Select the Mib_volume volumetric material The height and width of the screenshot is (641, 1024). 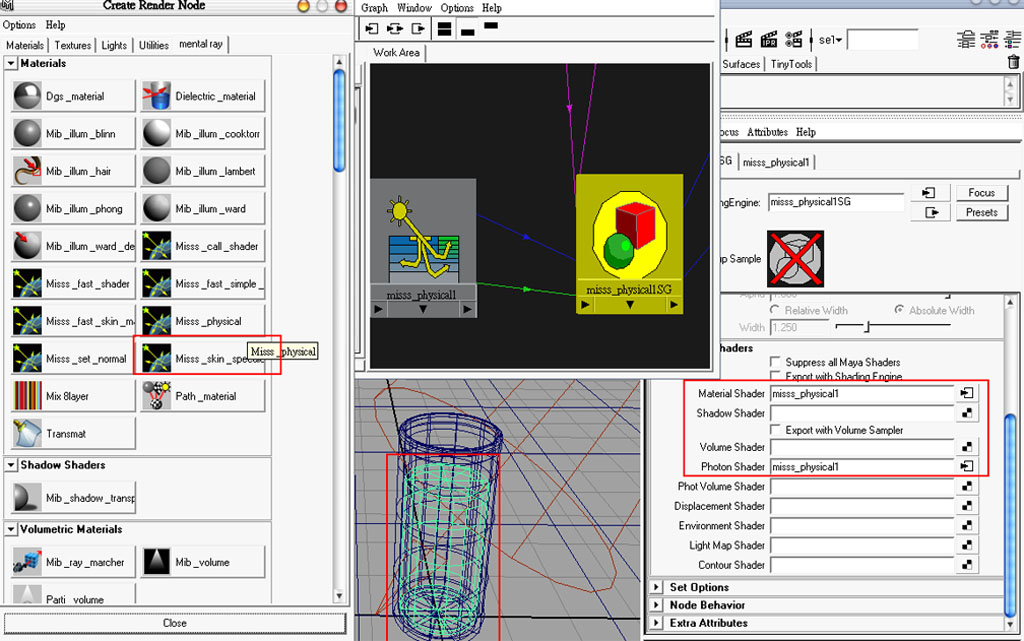pyautogui.click(x=203, y=562)
